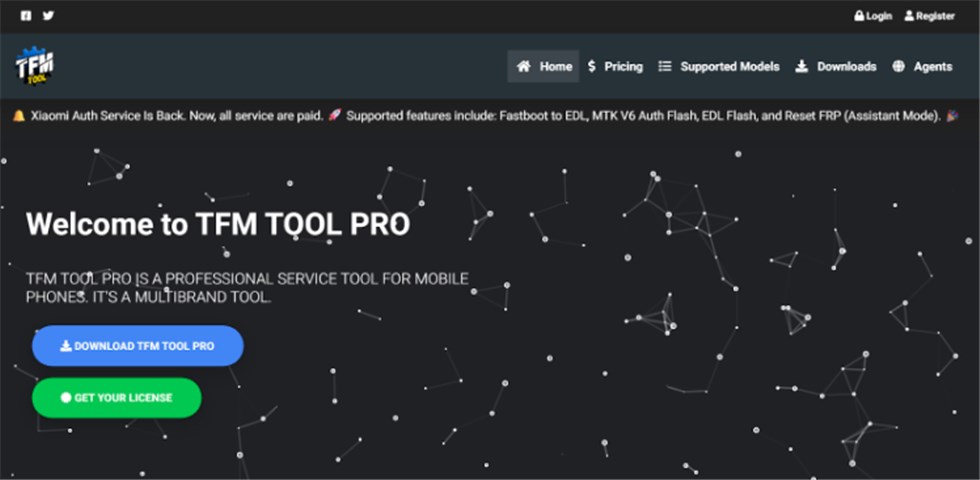Image resolution: width=980 pixels, height=480 pixels.
Task: Open the Facebook social icon
Action: coord(26,16)
